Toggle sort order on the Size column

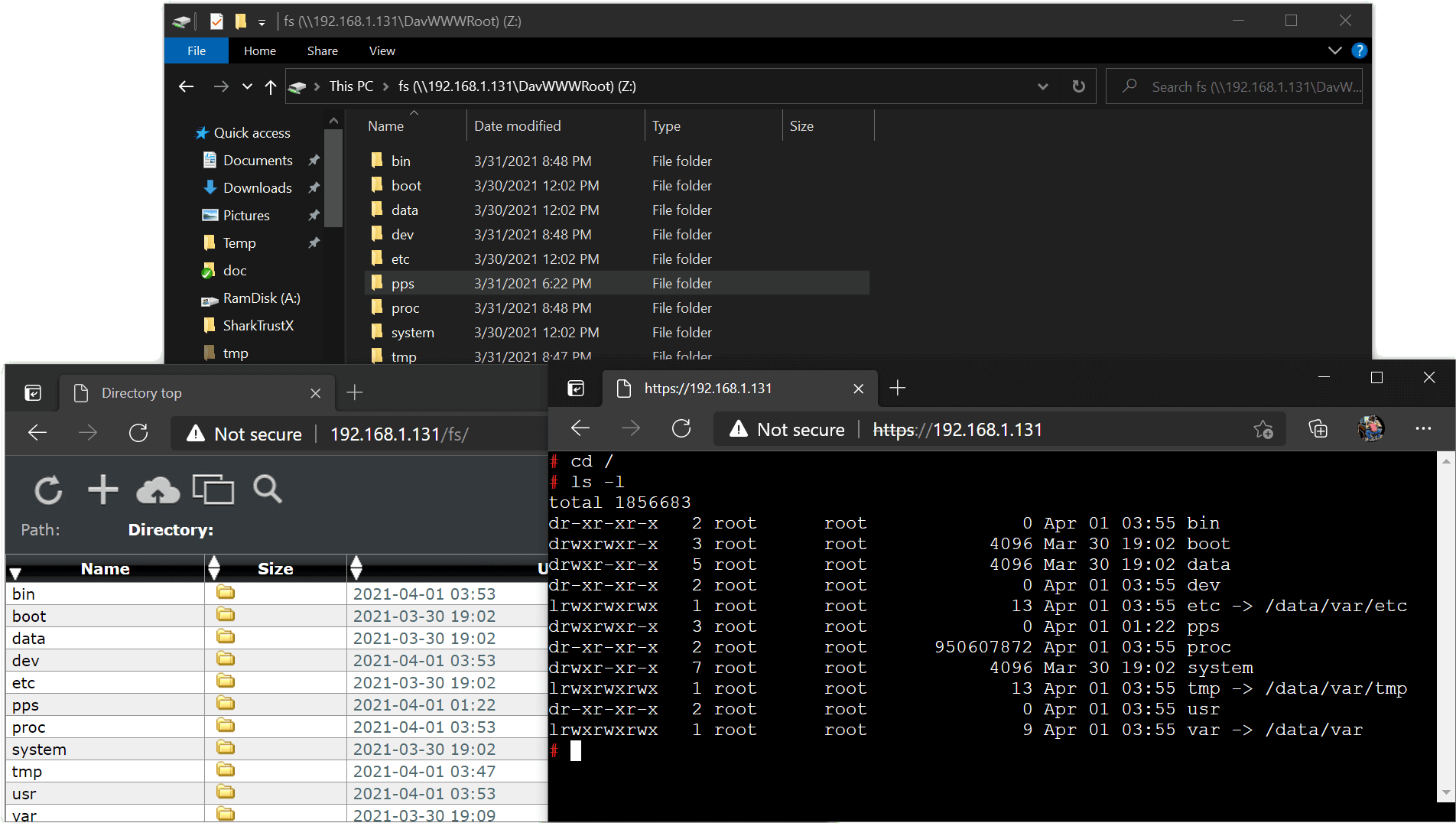pyautogui.click(x=214, y=568)
